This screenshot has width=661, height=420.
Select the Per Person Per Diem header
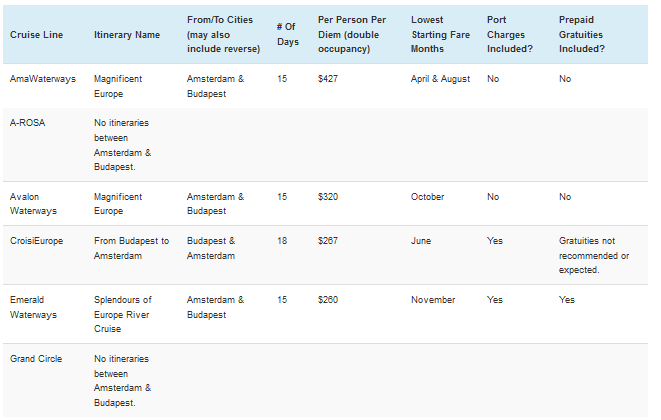coord(352,34)
